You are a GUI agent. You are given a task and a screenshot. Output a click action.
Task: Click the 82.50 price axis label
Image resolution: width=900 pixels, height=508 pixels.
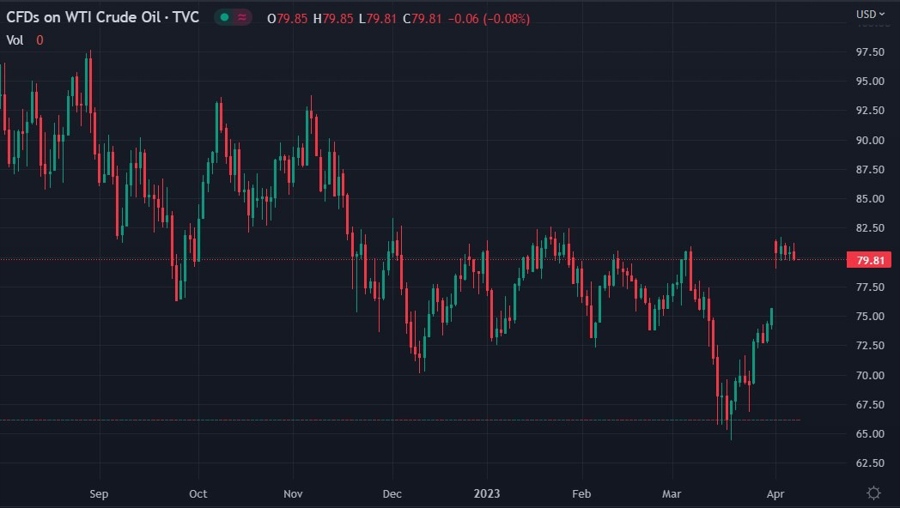(x=870, y=228)
